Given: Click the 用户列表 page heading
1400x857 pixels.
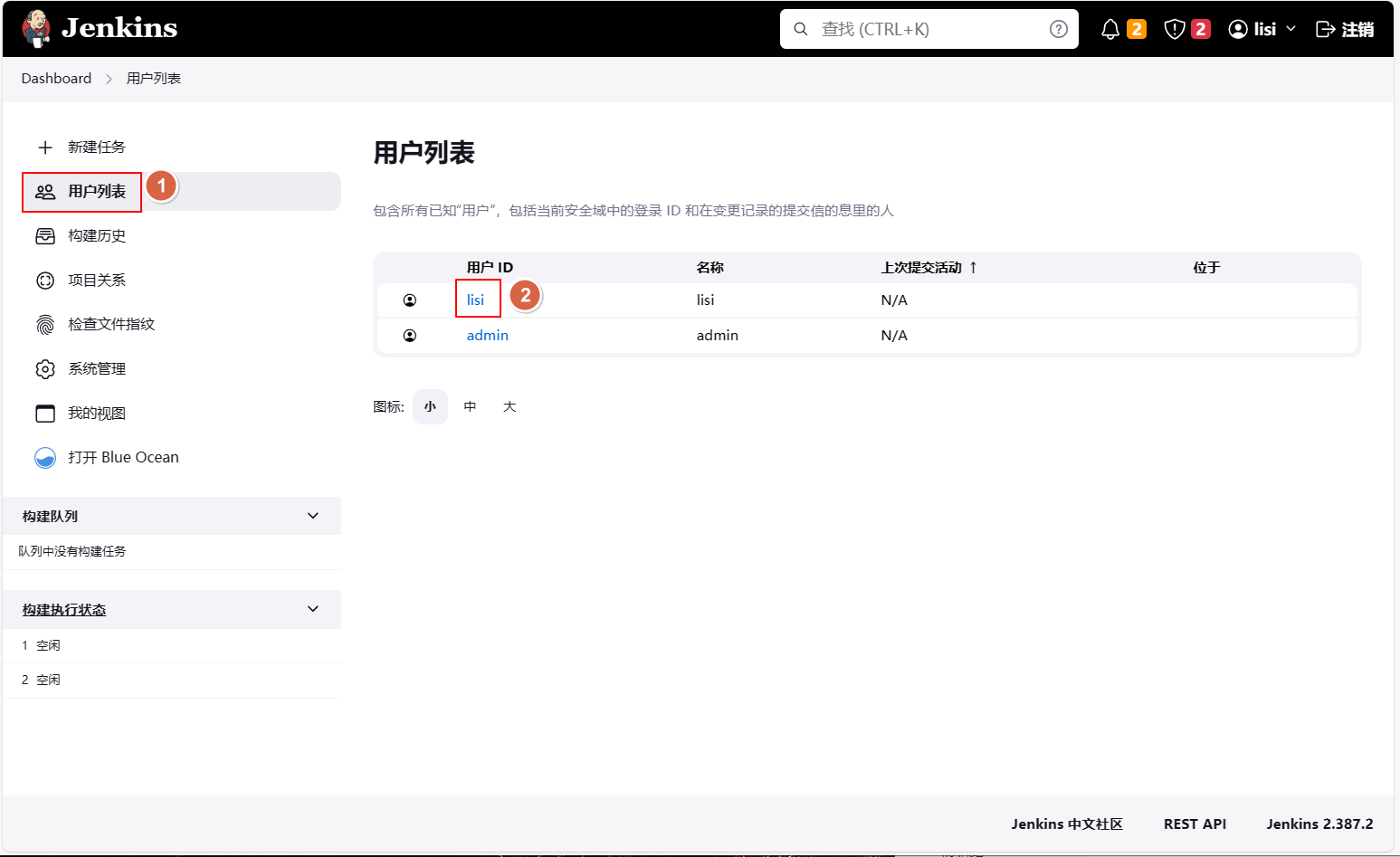Looking at the screenshot, I should pos(424,153).
